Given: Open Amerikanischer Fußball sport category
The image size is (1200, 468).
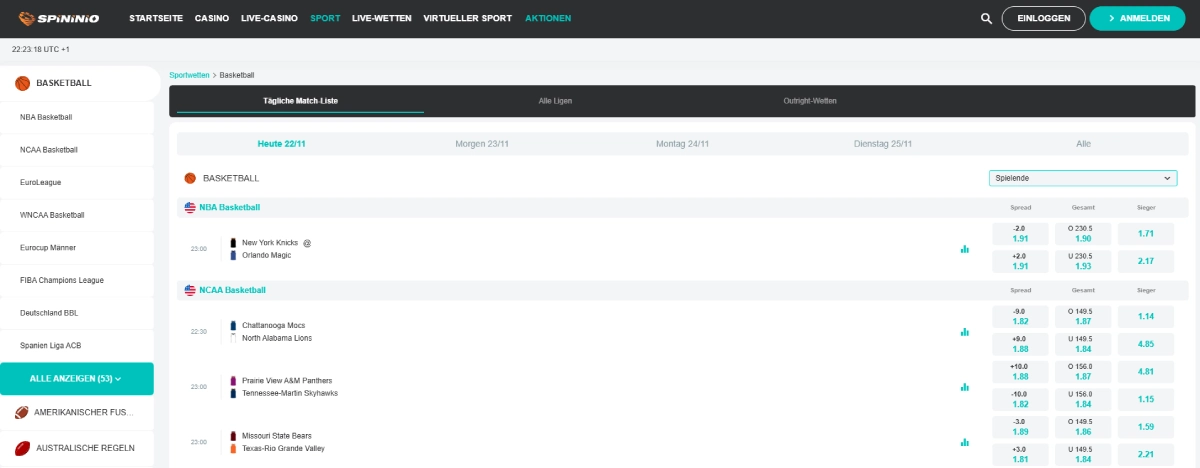Looking at the screenshot, I should click(x=77, y=412).
